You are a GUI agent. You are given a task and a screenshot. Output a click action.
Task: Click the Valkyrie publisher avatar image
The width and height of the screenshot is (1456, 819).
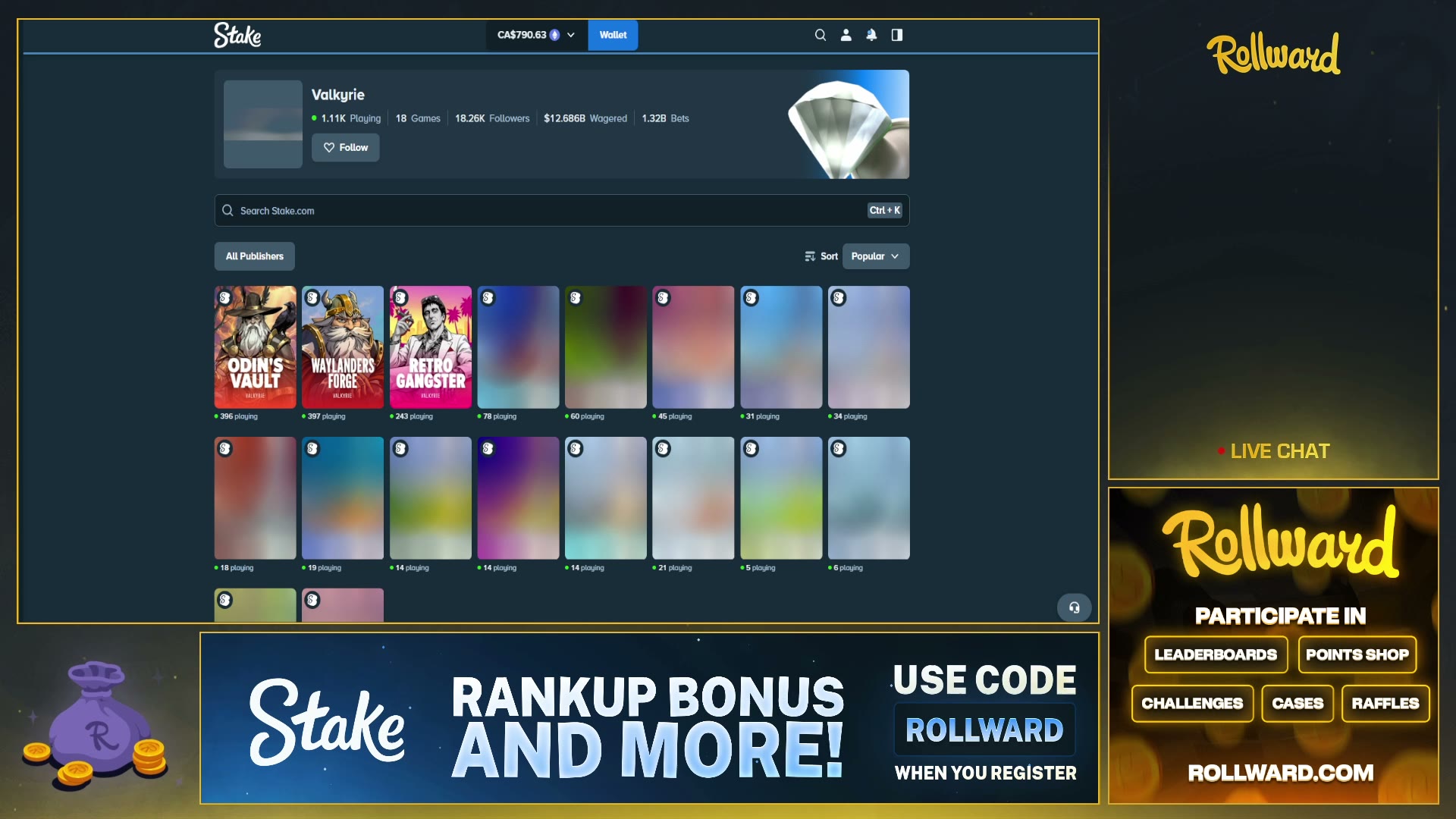pos(263,124)
